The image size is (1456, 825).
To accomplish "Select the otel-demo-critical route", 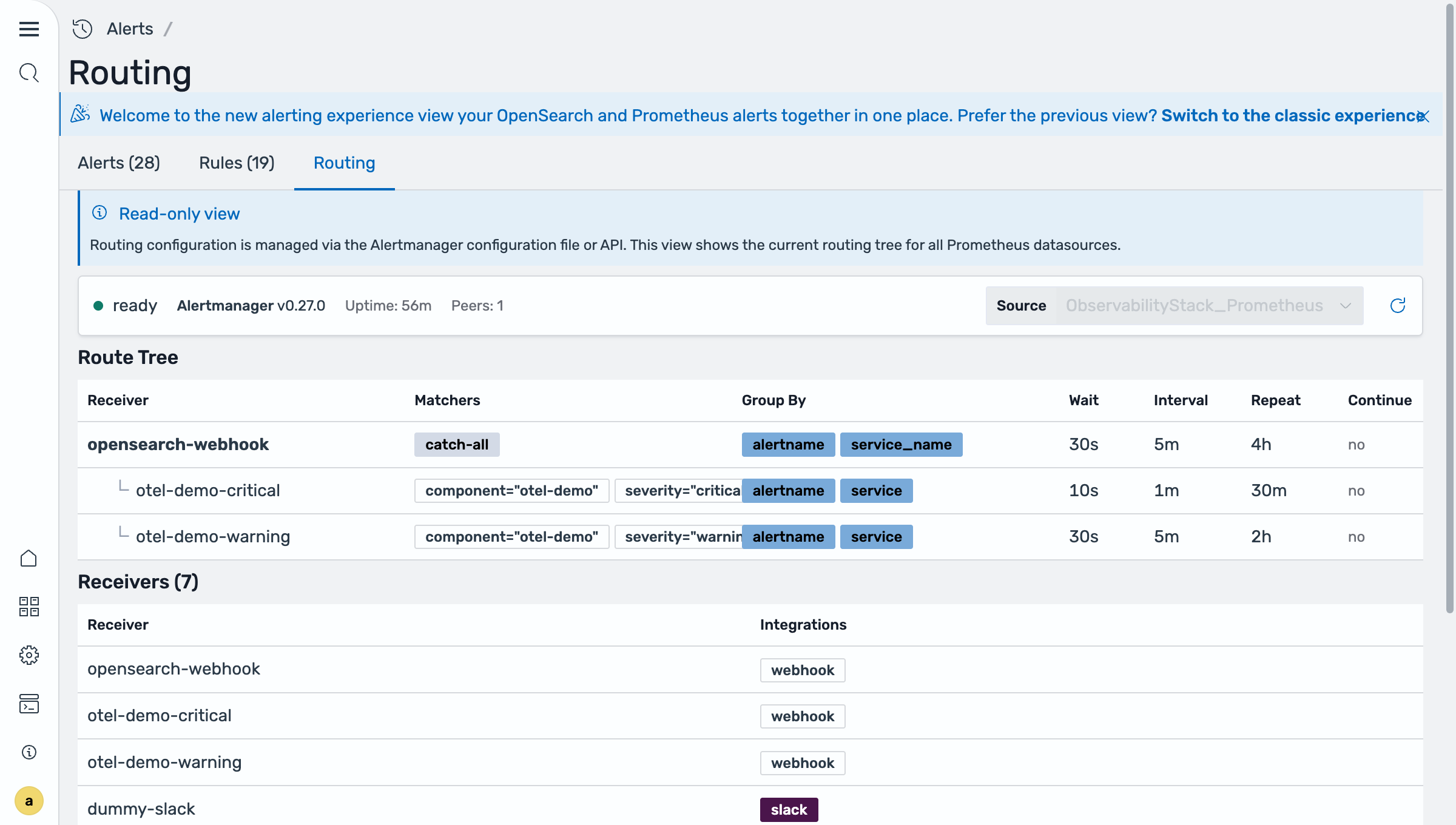I will [x=207, y=490].
